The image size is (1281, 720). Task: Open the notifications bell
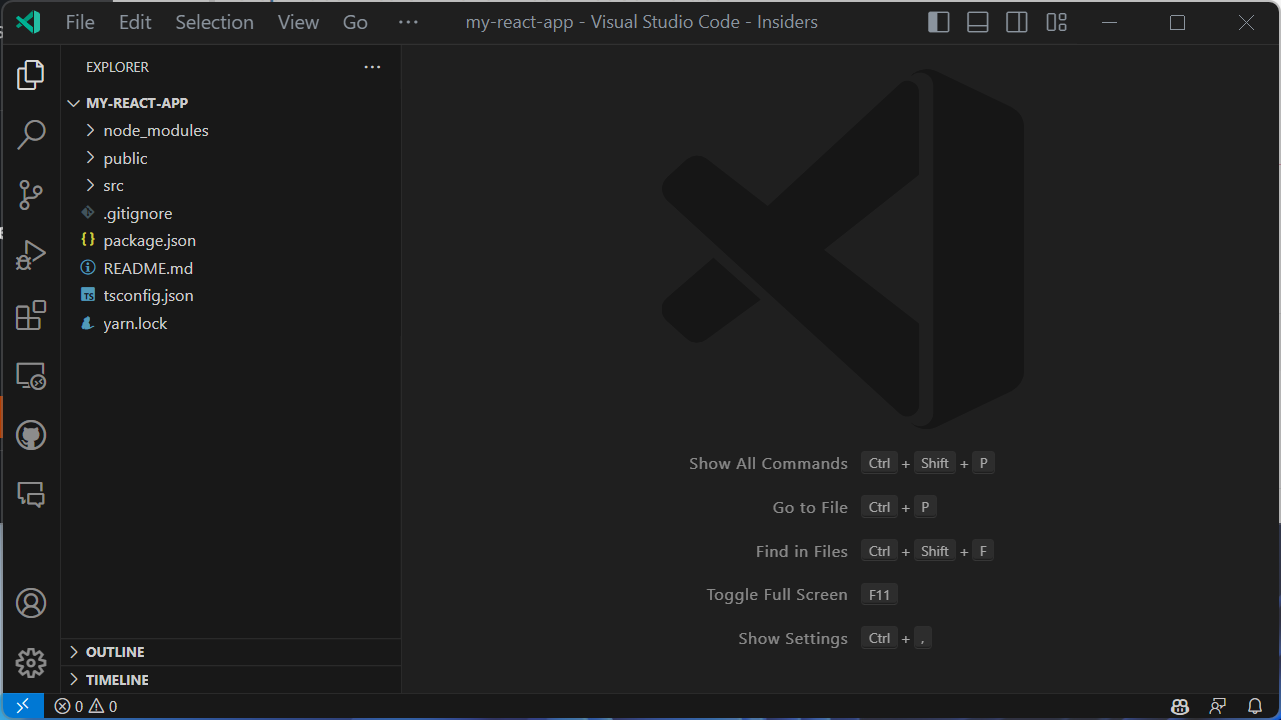[x=1256, y=706]
